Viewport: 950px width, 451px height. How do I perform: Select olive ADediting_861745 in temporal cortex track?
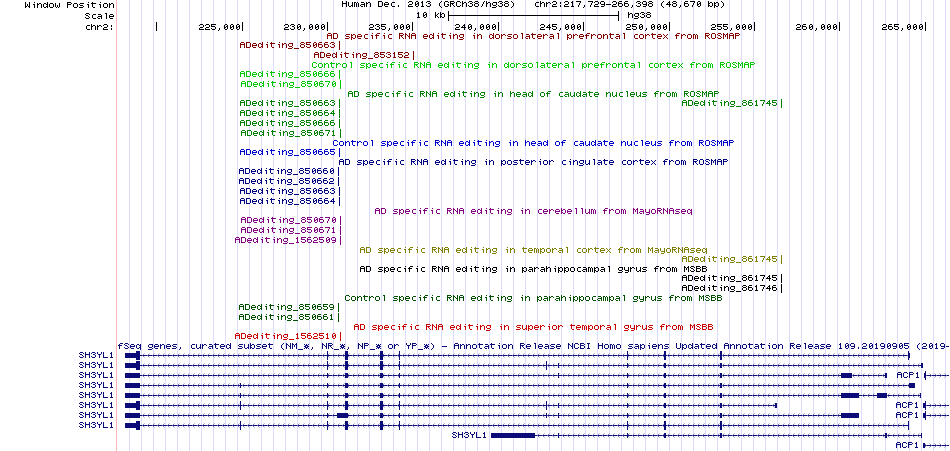[x=729, y=259]
